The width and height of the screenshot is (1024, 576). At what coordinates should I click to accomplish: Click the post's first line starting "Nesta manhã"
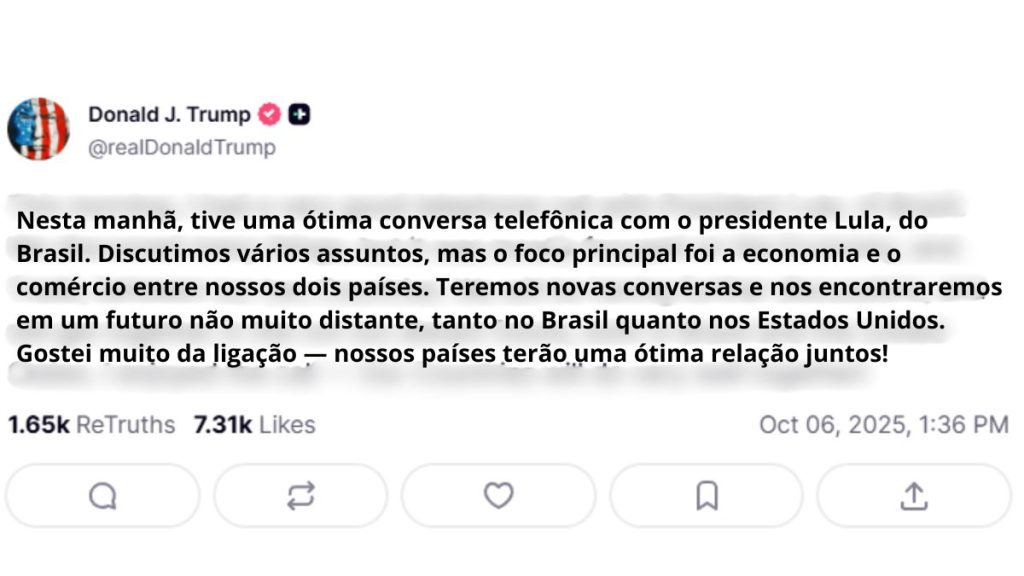[300, 222]
